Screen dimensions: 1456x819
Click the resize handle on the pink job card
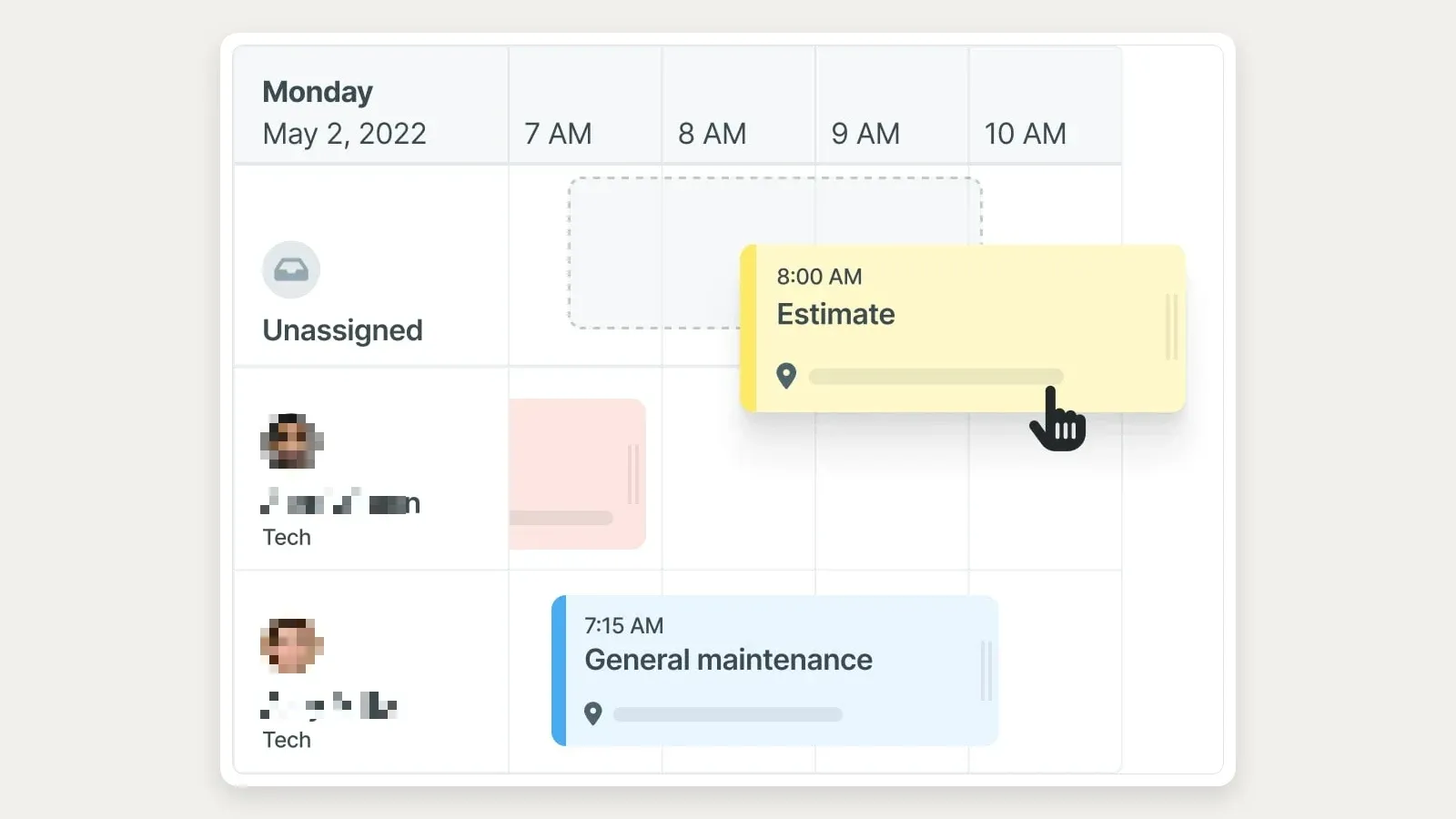click(633, 474)
